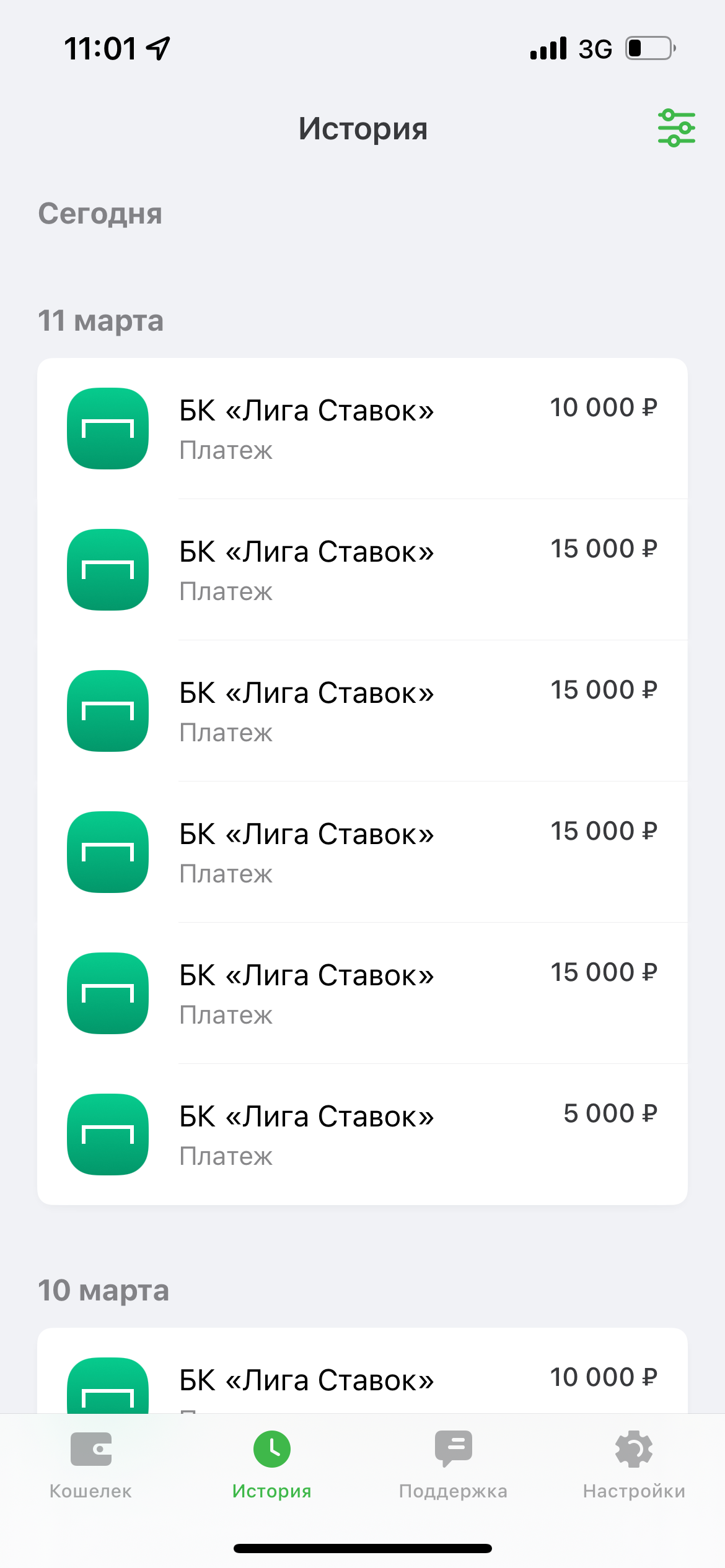Tap the green icon of the 5 000 ₽ payment
This screenshot has width=725, height=1568.
[108, 1135]
